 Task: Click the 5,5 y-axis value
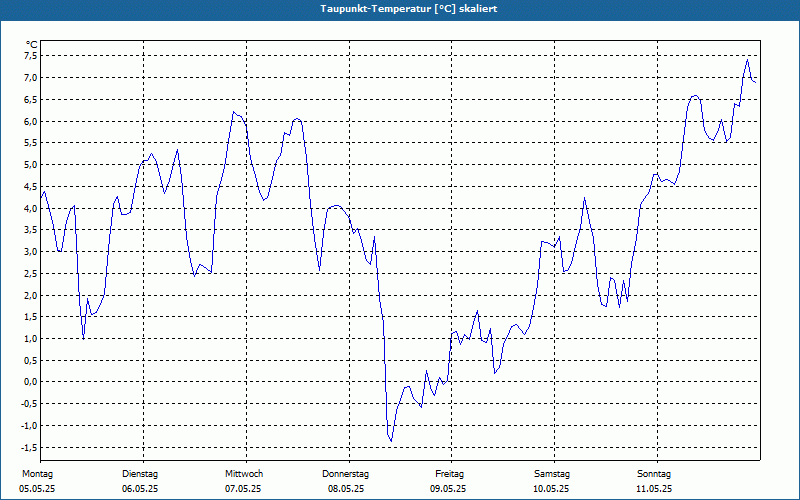31,143
